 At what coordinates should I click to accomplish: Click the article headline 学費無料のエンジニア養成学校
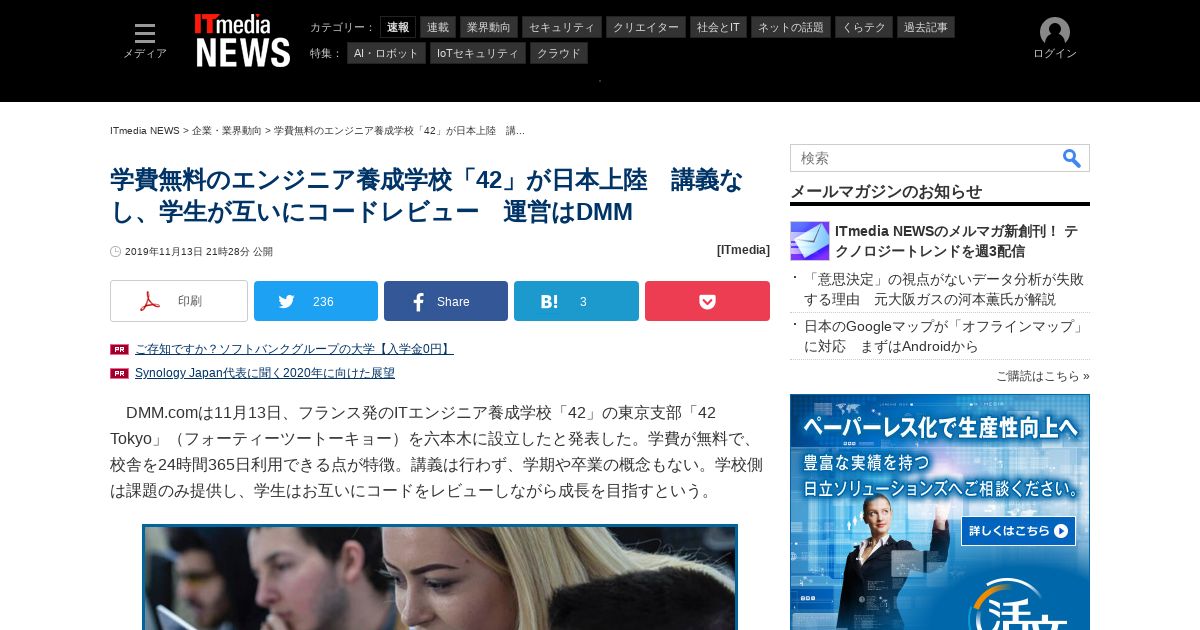(x=427, y=196)
